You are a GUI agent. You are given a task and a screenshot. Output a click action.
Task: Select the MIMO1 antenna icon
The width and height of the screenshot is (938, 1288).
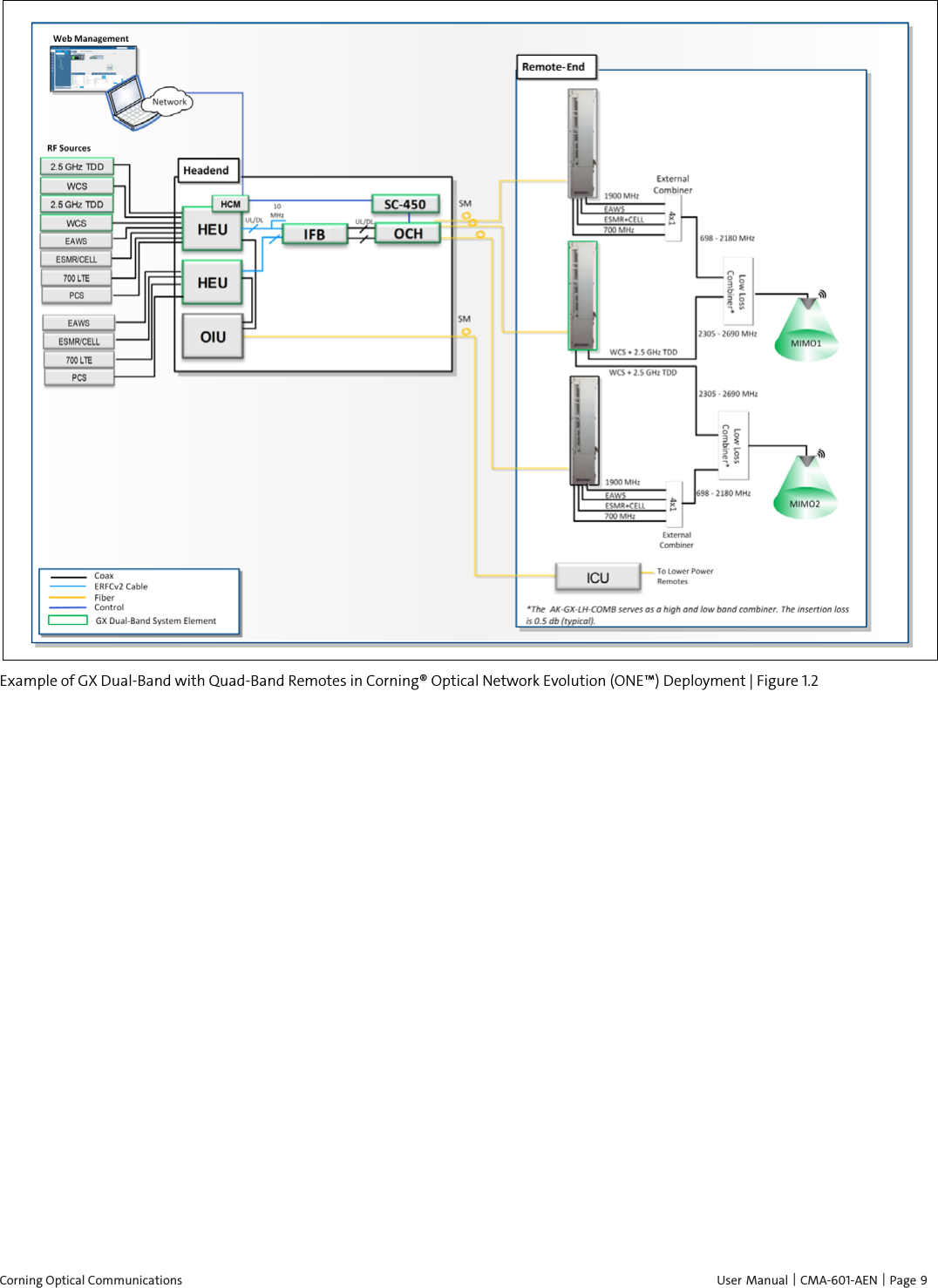click(x=805, y=327)
